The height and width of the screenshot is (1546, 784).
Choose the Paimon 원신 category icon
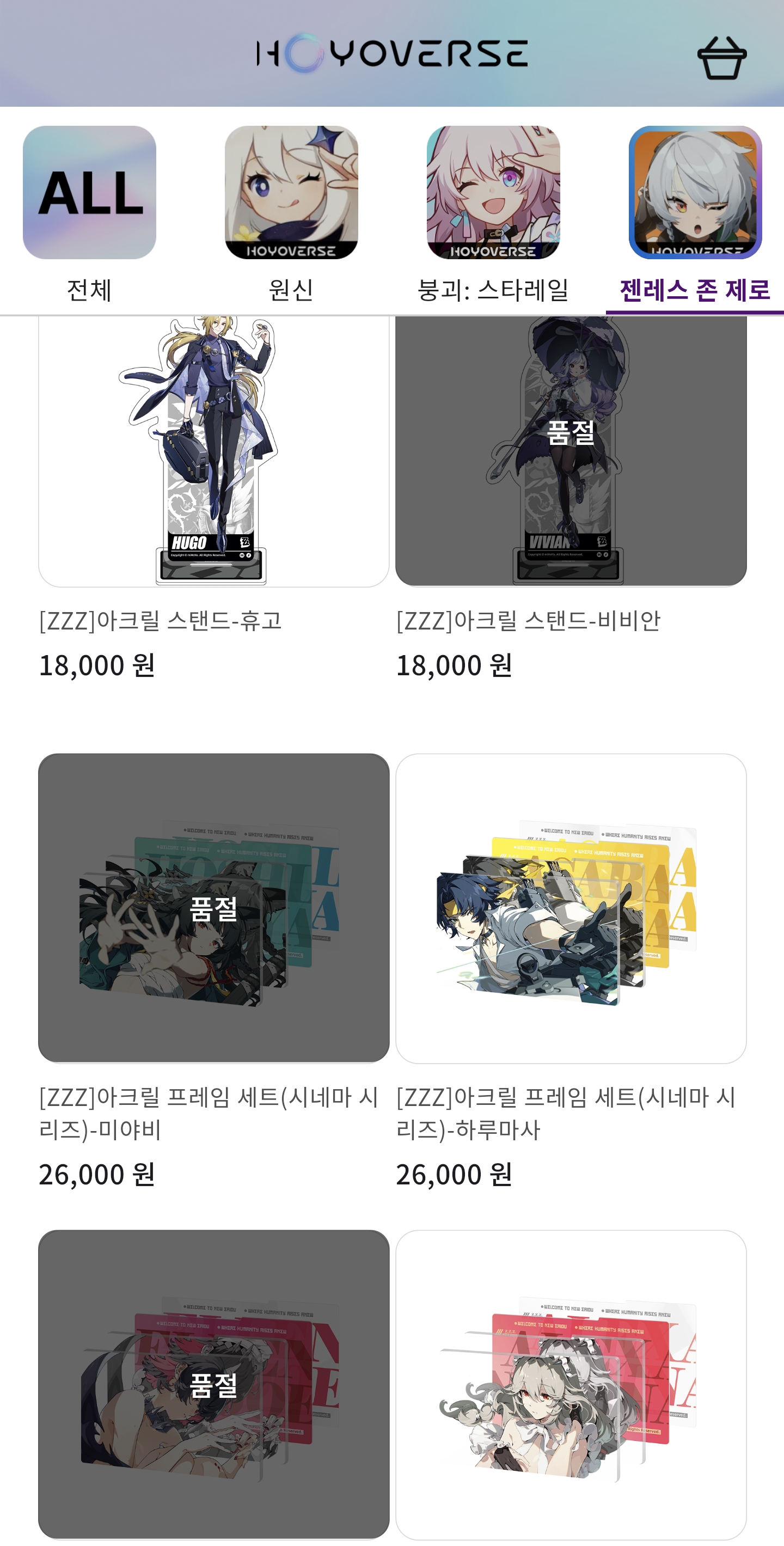[x=291, y=193]
